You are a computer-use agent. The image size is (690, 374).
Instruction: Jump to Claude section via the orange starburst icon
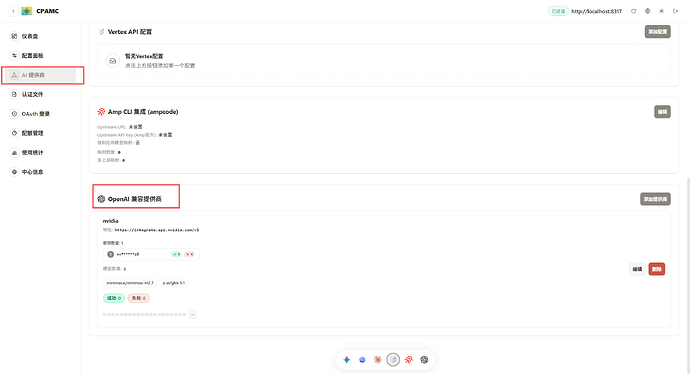click(x=378, y=359)
